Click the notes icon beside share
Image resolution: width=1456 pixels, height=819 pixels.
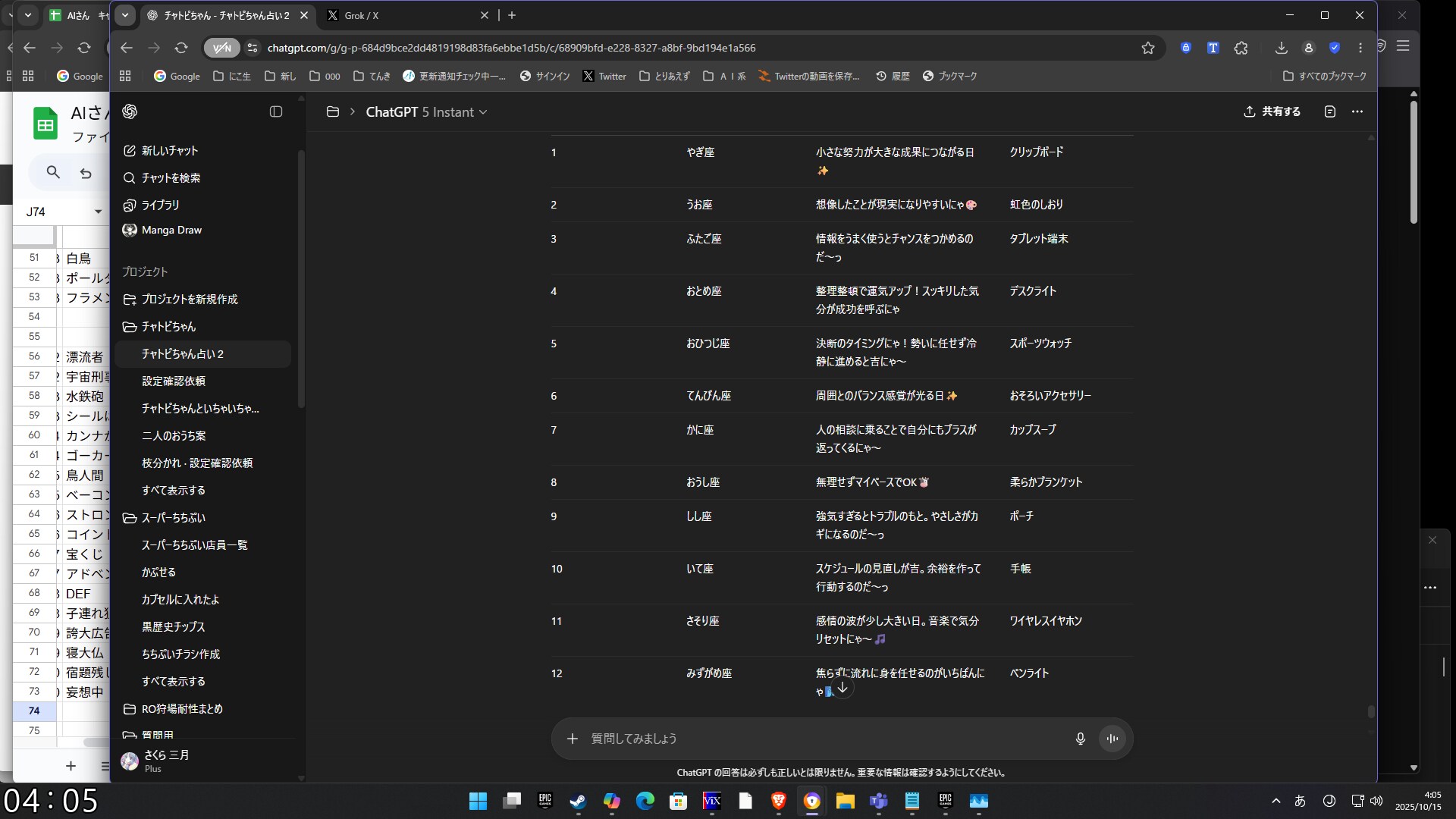(1330, 111)
